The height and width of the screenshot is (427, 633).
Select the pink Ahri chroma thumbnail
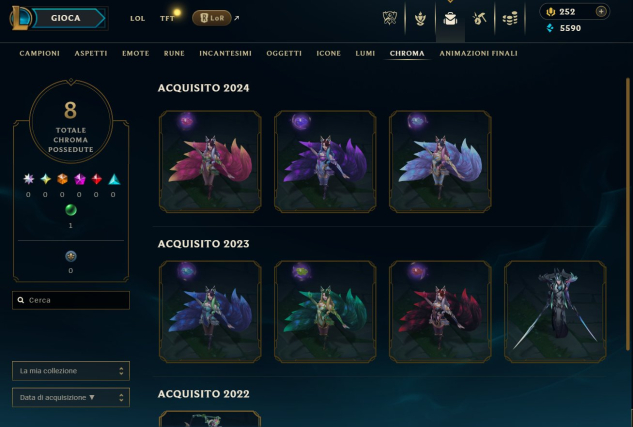coord(210,161)
